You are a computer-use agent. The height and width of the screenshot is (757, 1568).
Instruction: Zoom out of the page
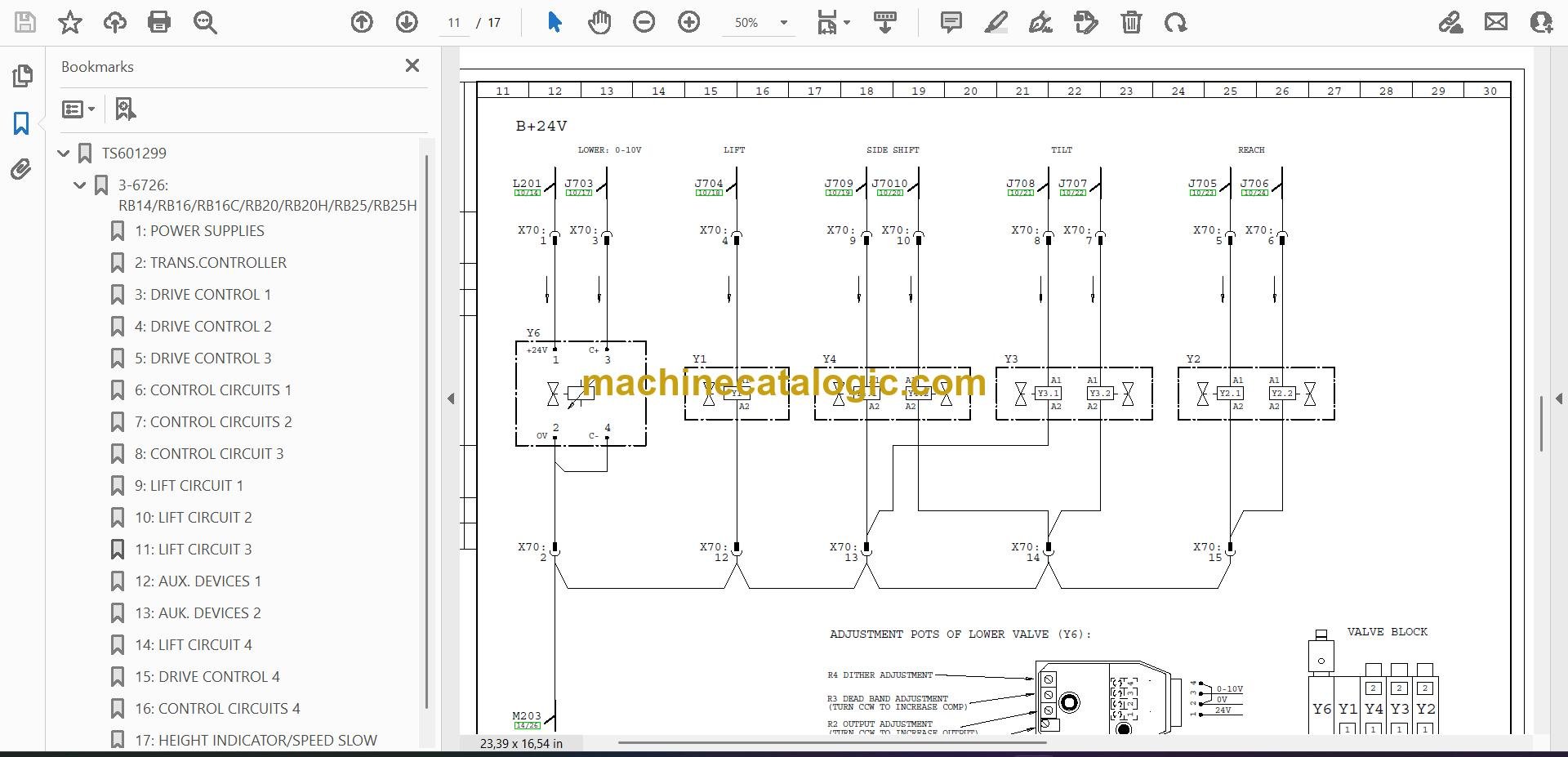(x=644, y=22)
